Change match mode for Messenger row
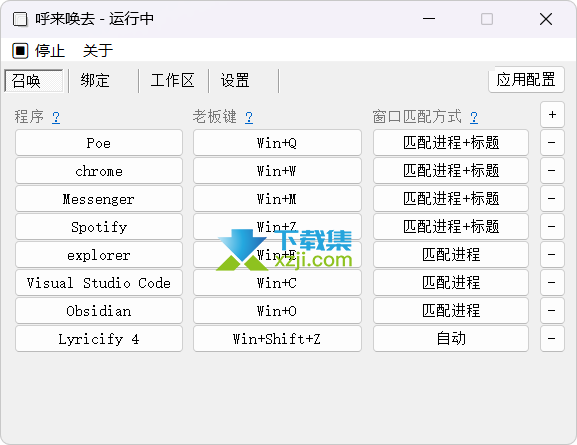577x445 pixels. (451, 198)
